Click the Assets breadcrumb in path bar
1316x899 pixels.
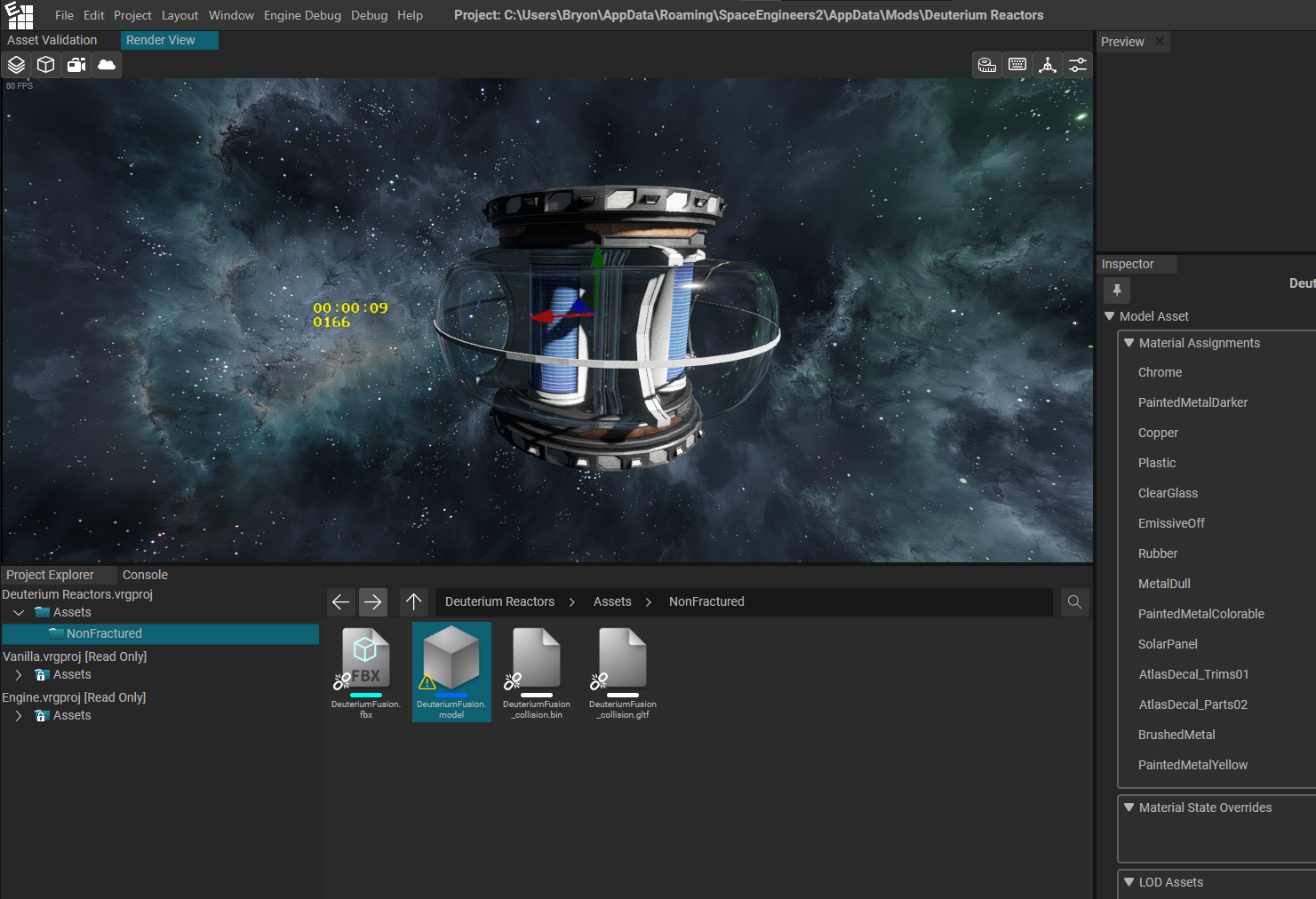coord(612,601)
